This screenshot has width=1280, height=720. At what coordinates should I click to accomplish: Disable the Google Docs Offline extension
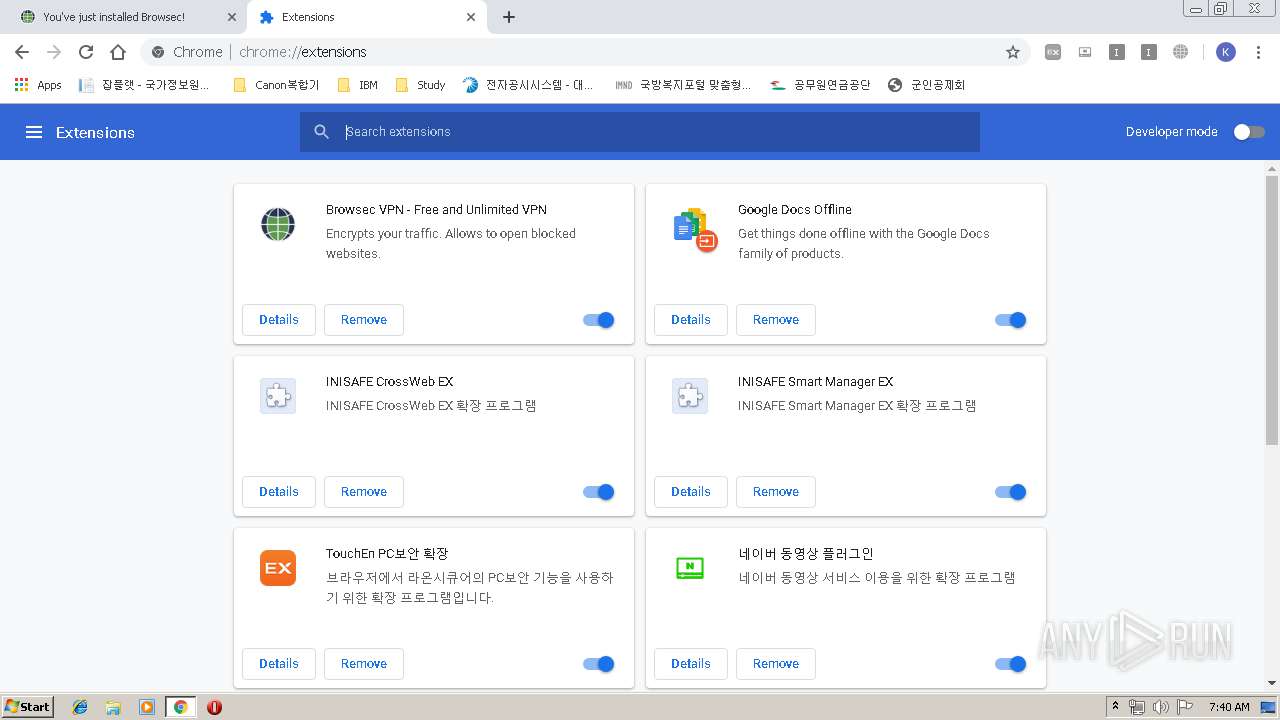(1011, 320)
